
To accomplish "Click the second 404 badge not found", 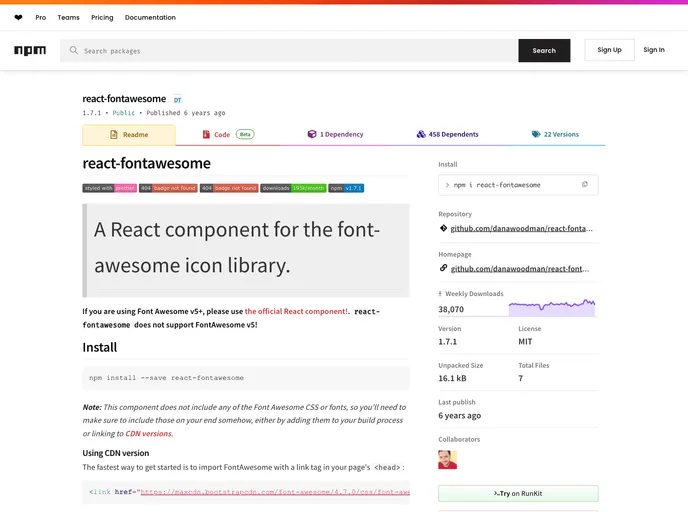I will click(229, 188).
